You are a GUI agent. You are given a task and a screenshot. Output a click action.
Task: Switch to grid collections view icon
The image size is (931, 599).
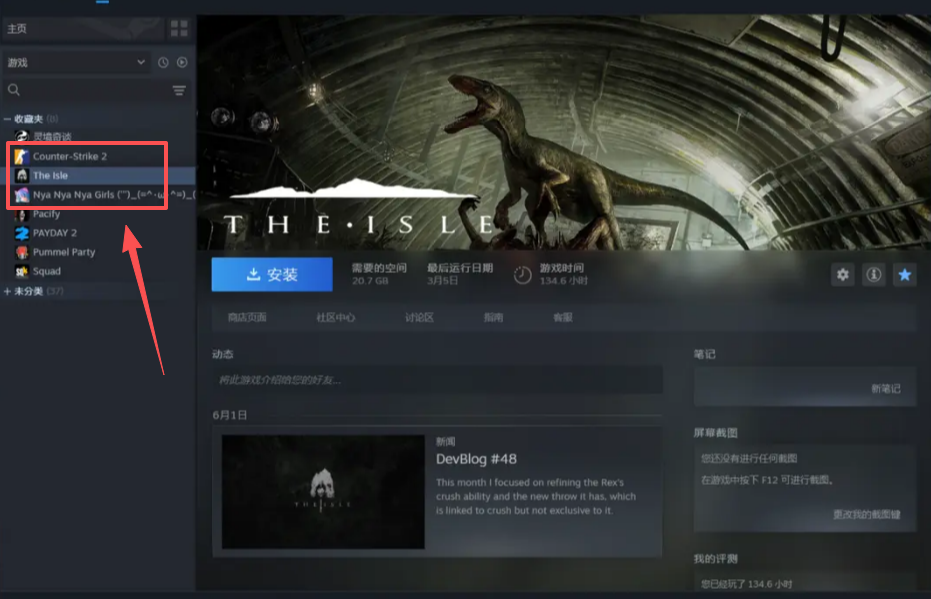(x=179, y=28)
